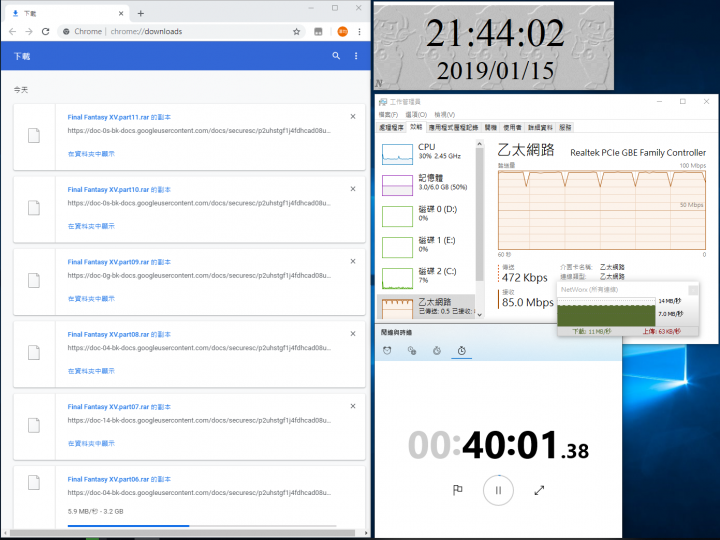Close the downloads Chrome tab
The height and width of the screenshot is (540, 720).
point(121,14)
